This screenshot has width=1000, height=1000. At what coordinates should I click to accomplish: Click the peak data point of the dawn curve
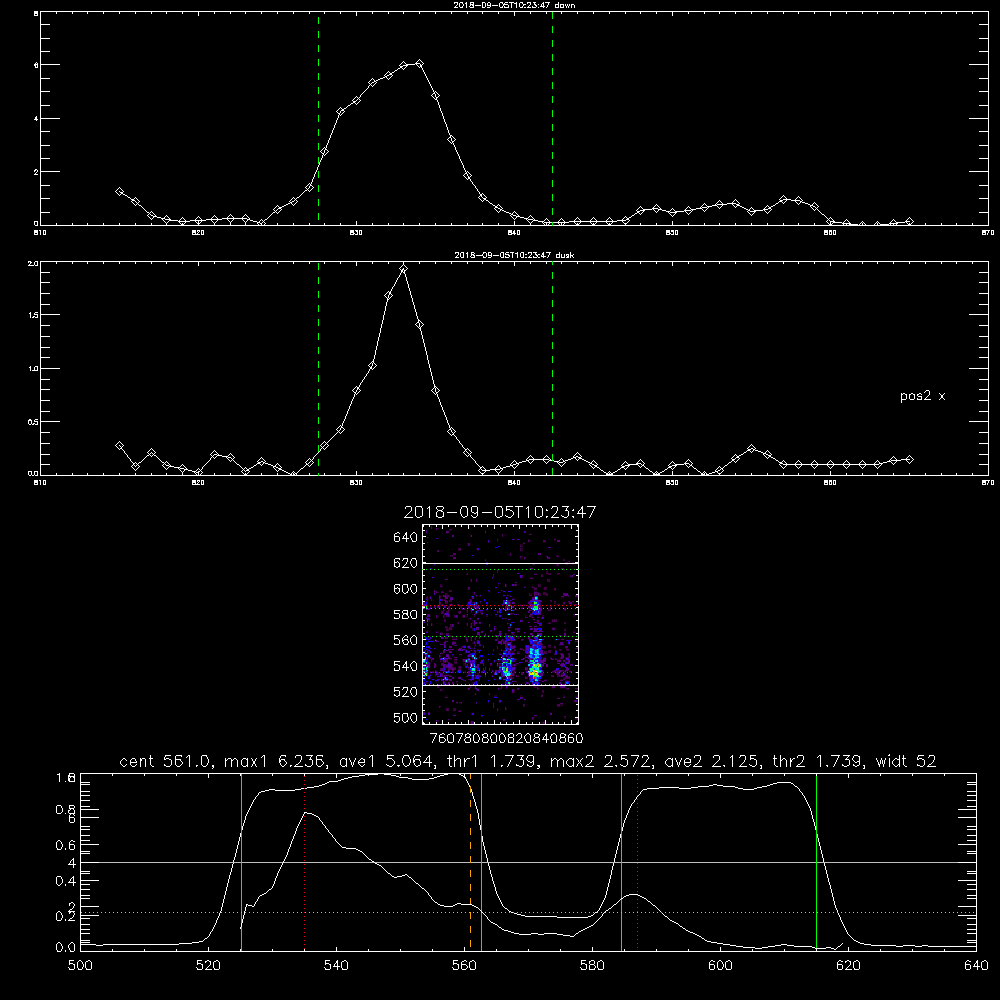coord(419,63)
